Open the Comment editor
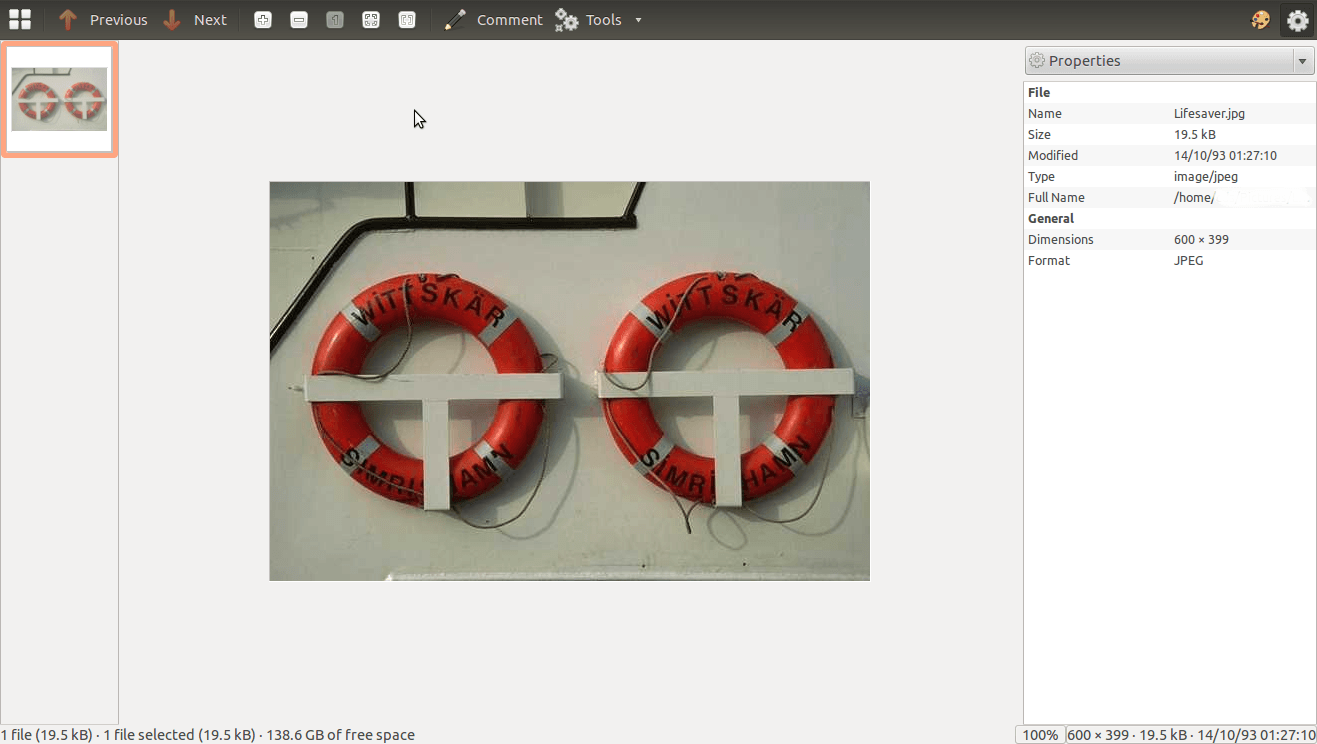1317x744 pixels. coord(493,19)
